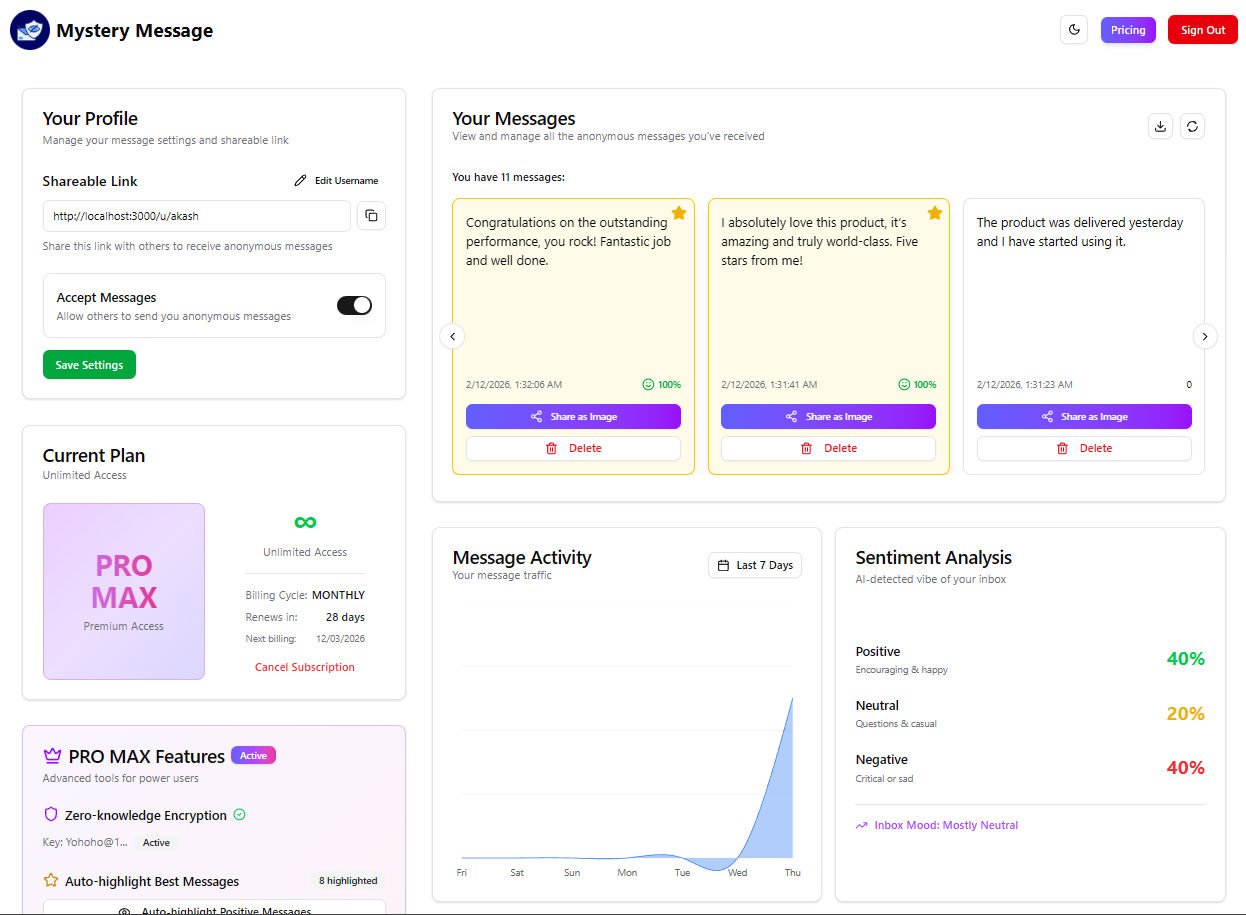Refresh the messages list

[1192, 126]
